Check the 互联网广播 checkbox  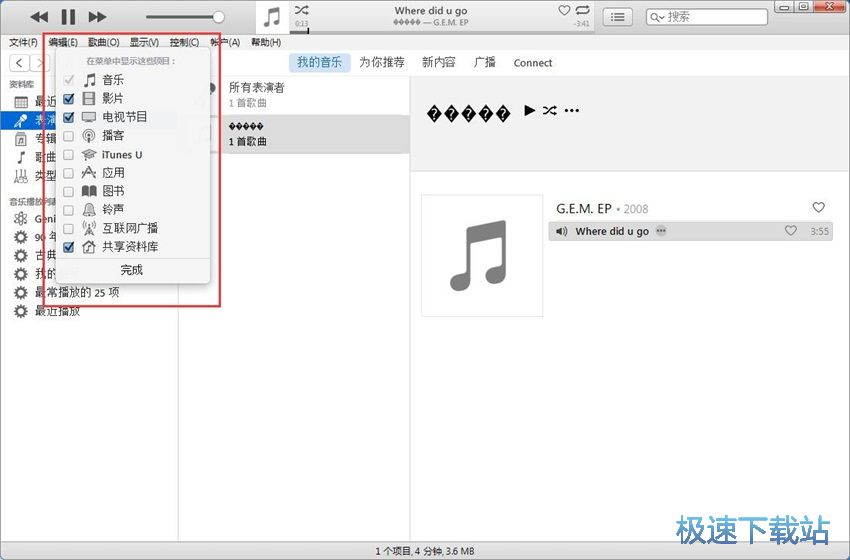click(68, 228)
